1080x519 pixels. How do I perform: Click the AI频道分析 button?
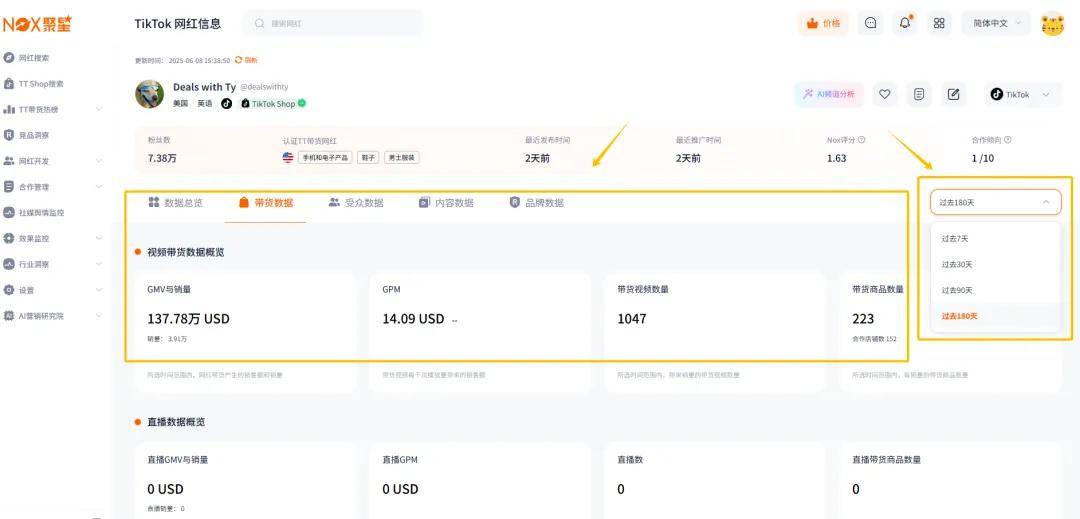pyautogui.click(x=829, y=95)
